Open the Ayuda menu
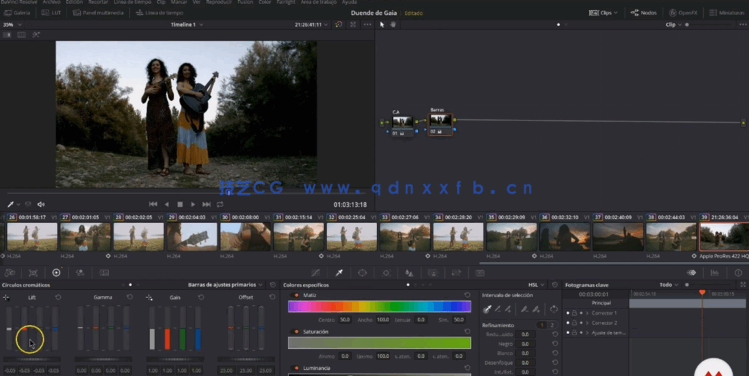The width and height of the screenshot is (749, 376). 349,2
